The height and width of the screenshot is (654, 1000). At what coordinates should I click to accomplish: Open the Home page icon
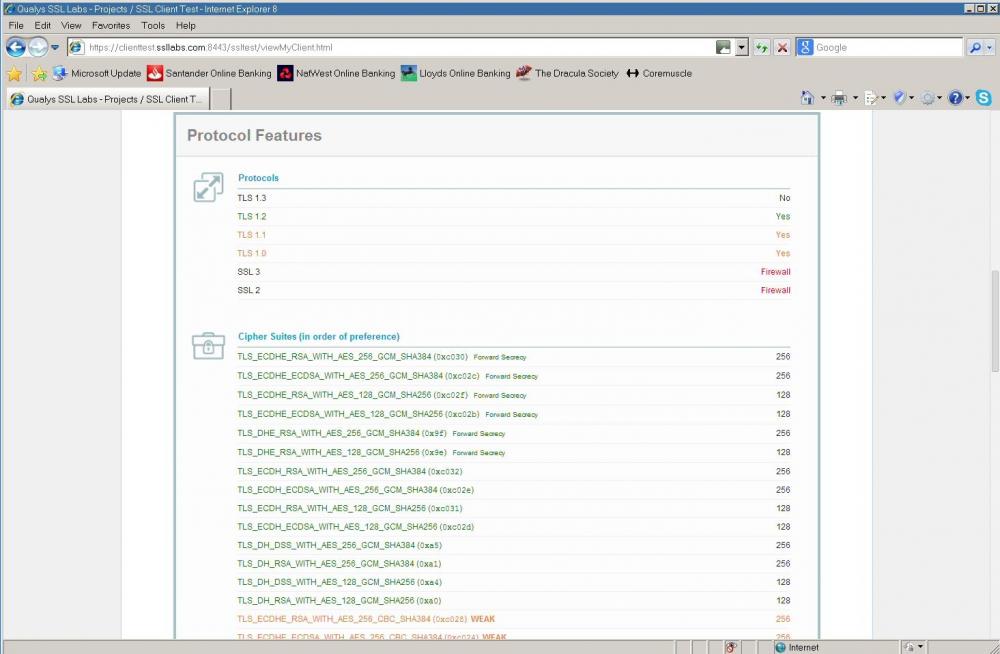click(x=807, y=98)
